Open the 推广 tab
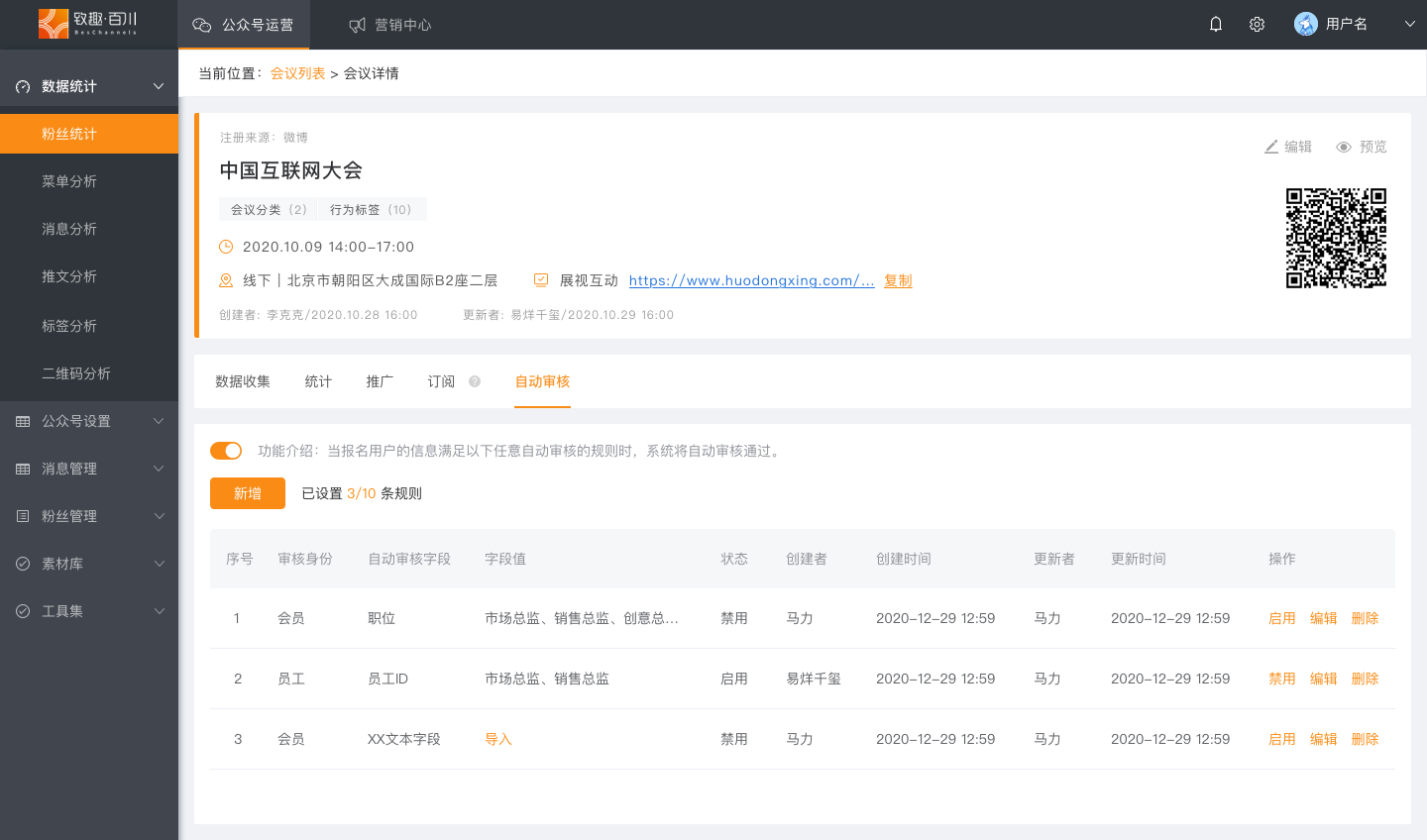The image size is (1427, 840). pyautogui.click(x=380, y=381)
